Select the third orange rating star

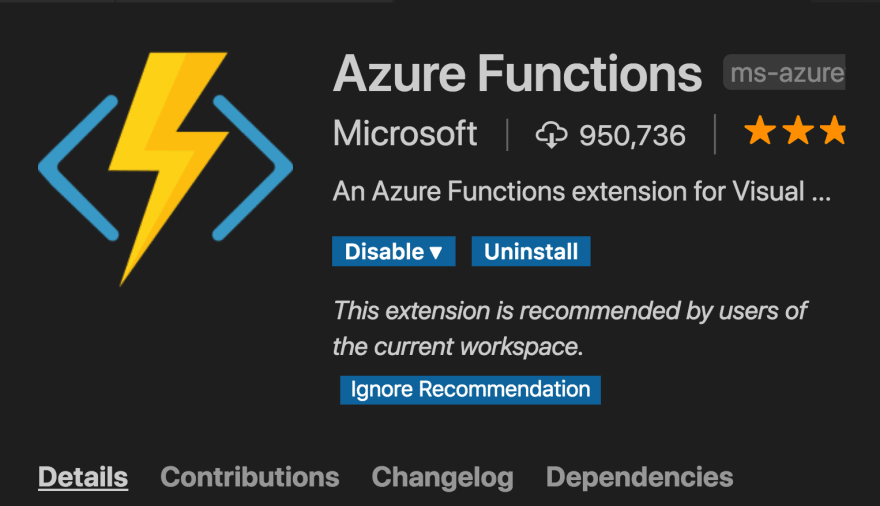[833, 130]
